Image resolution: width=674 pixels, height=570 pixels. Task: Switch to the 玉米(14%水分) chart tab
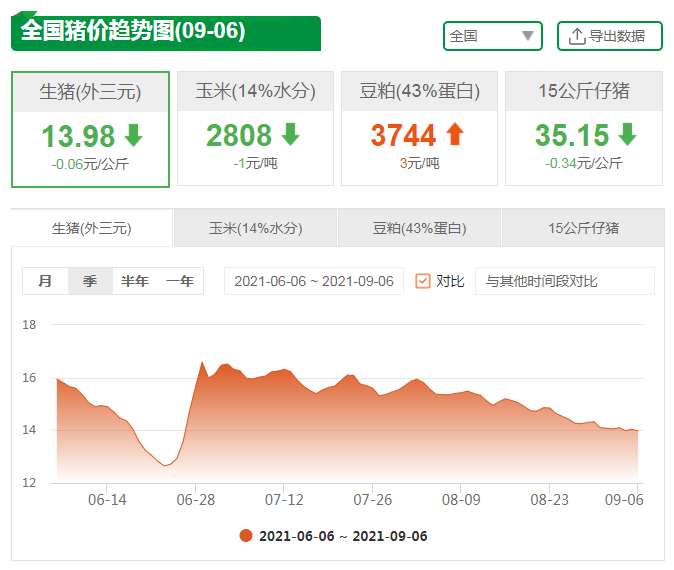click(x=255, y=228)
